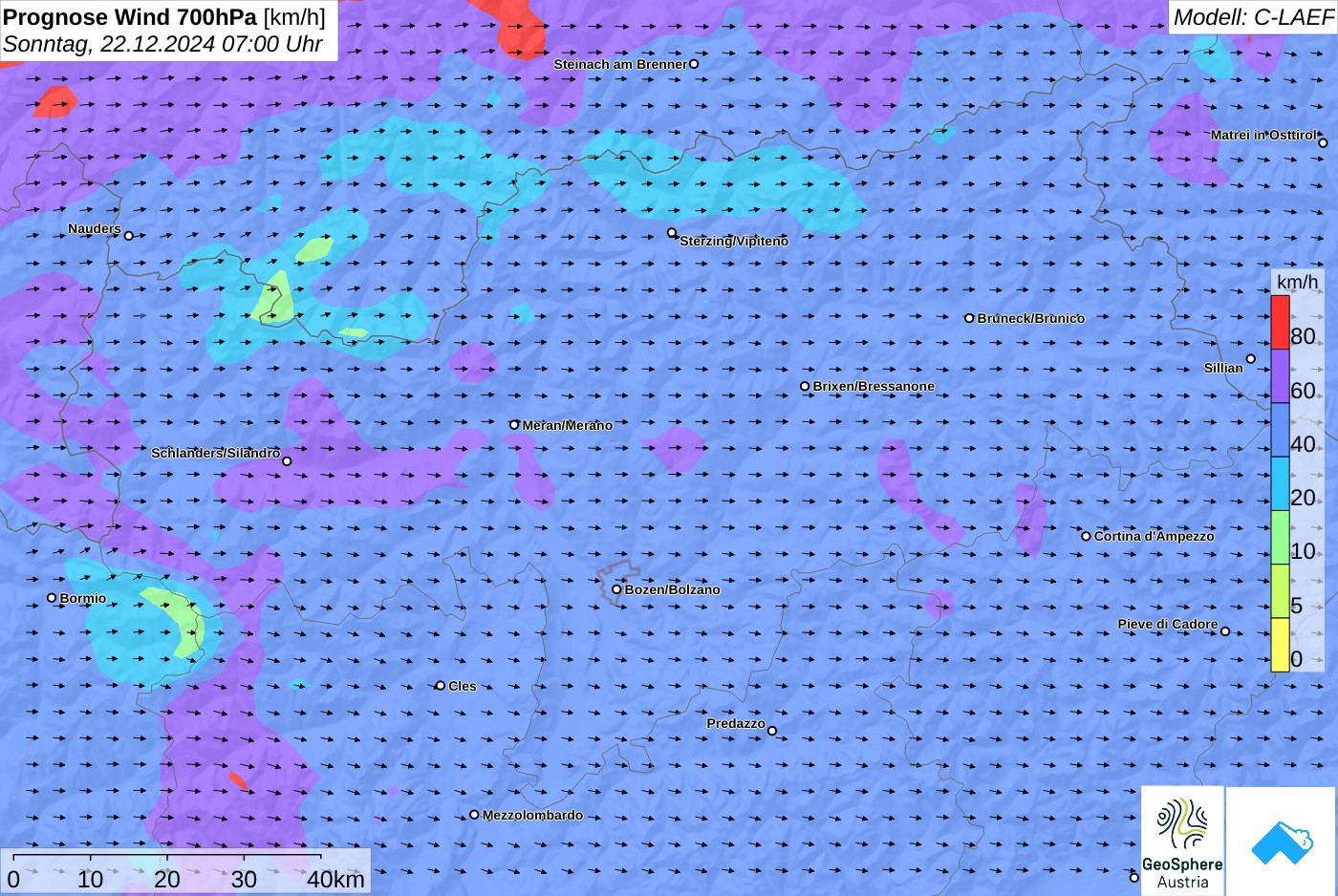Click the '20' tick on the scale bar

coord(167,880)
